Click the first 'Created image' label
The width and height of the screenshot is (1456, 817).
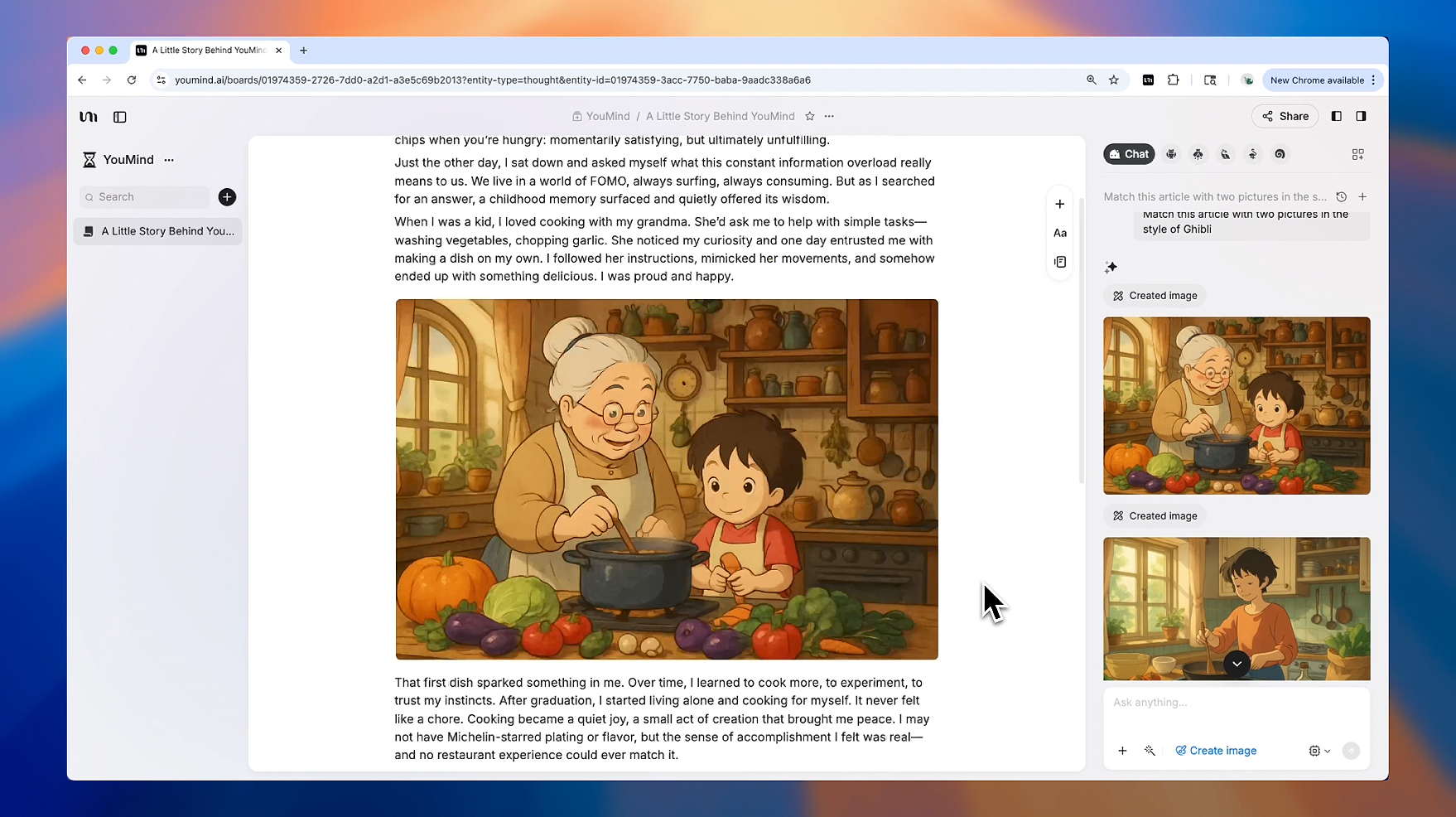tap(1155, 296)
